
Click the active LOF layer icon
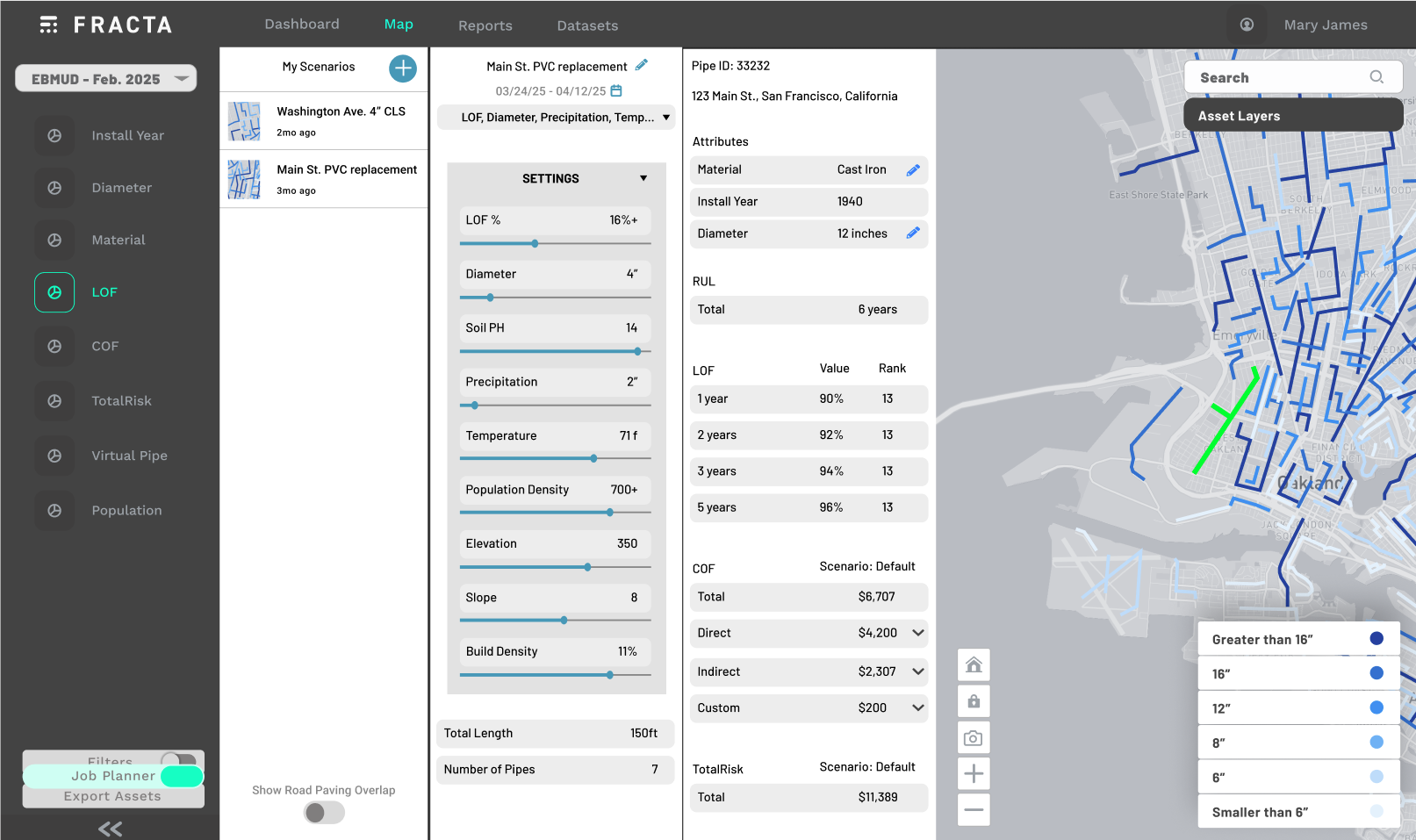pos(54,292)
